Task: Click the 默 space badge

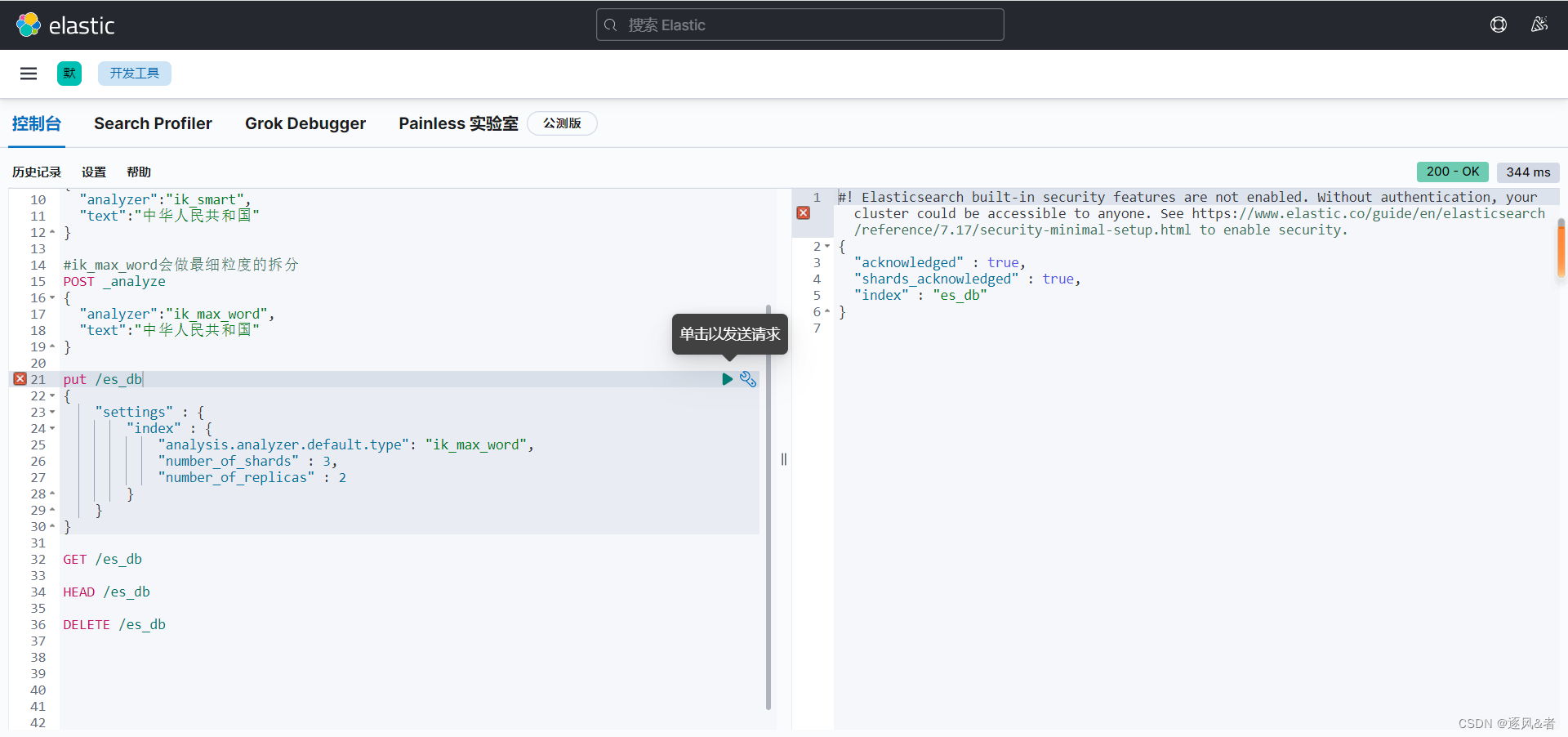Action: 69,74
